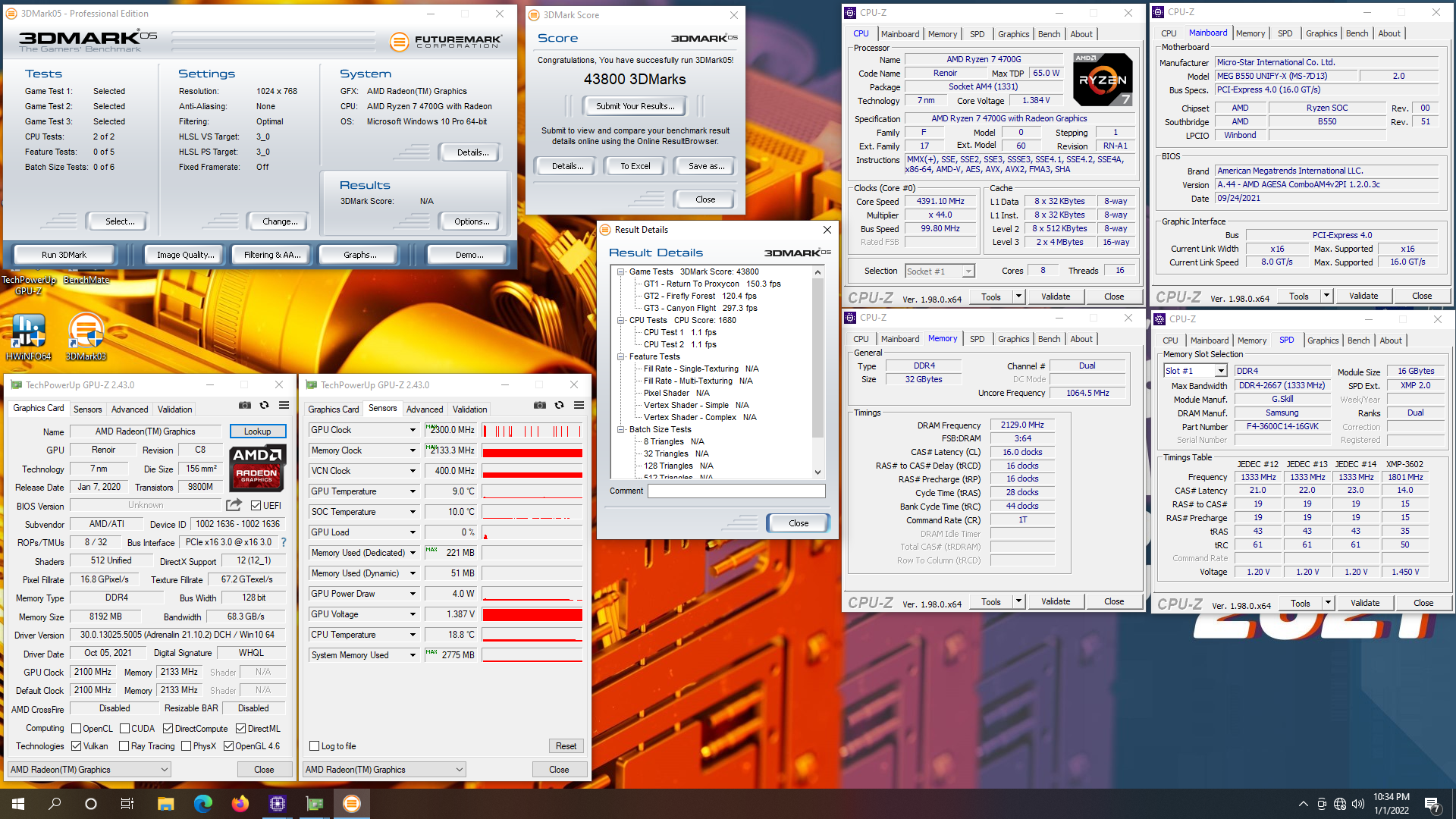Open Mainboard tab in CPU-Z CPU window
The width and height of the screenshot is (1456, 819).
point(900,34)
